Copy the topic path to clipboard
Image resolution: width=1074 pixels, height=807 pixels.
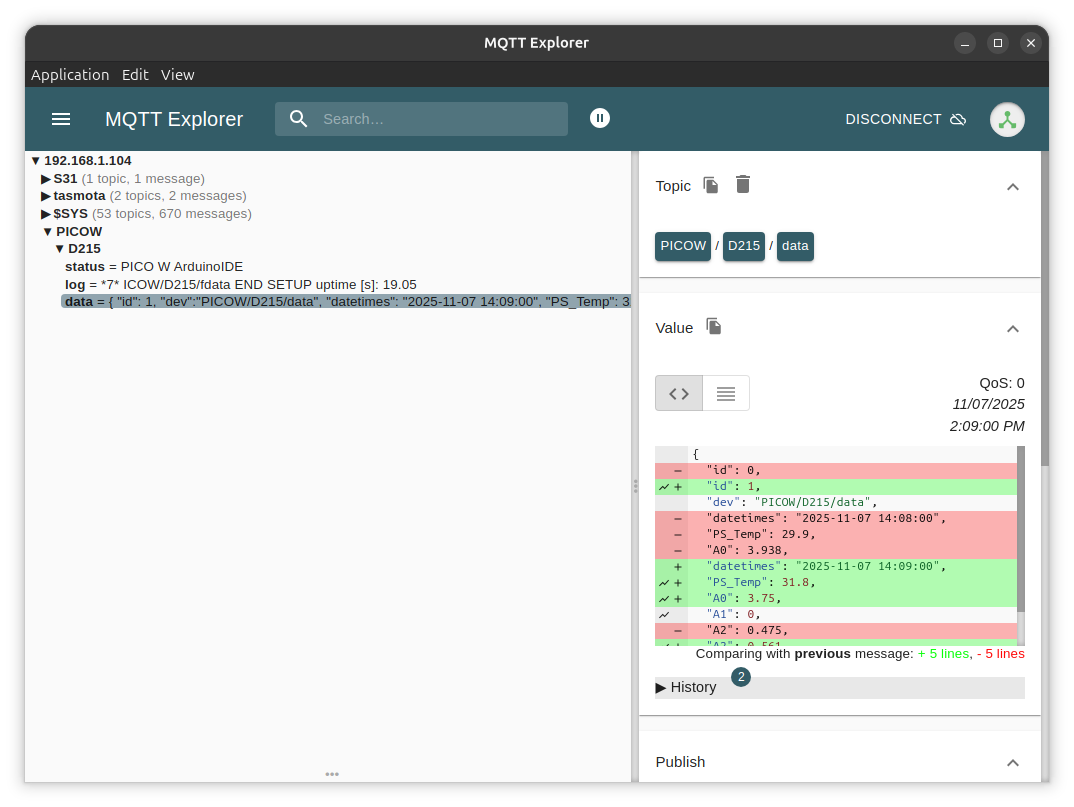click(711, 185)
